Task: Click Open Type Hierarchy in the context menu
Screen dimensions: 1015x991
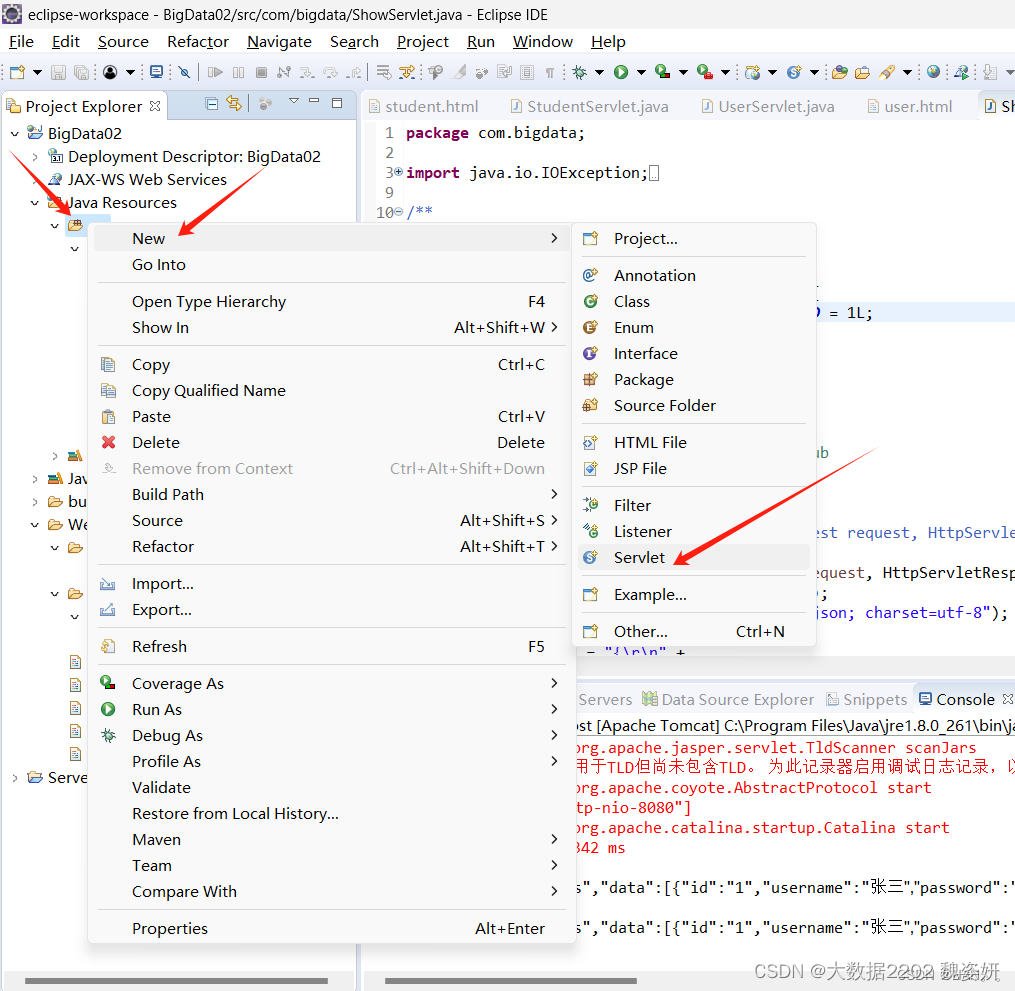Action: coord(209,301)
